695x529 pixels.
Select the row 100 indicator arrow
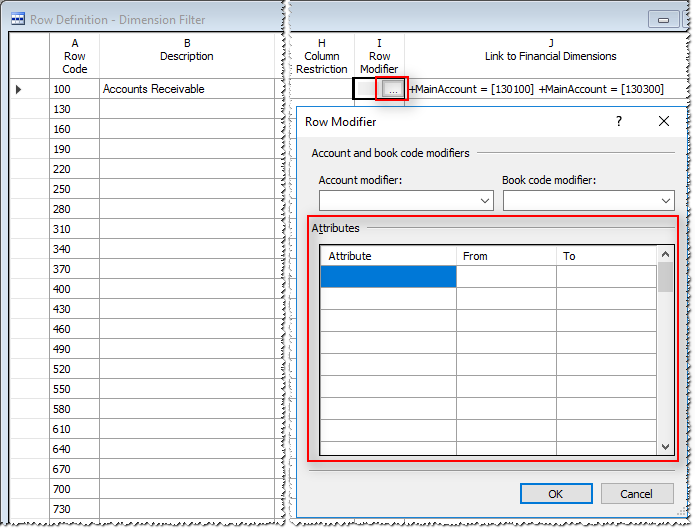(x=18, y=89)
